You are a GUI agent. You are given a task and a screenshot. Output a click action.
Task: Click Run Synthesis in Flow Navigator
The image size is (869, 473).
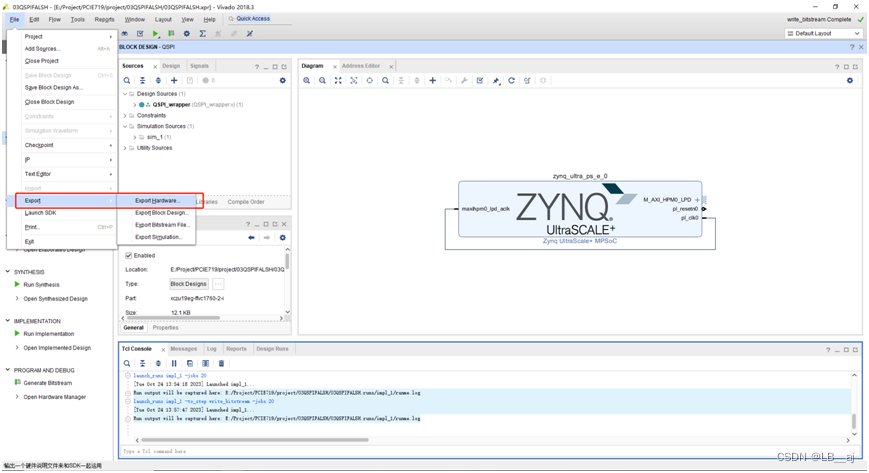(41, 284)
